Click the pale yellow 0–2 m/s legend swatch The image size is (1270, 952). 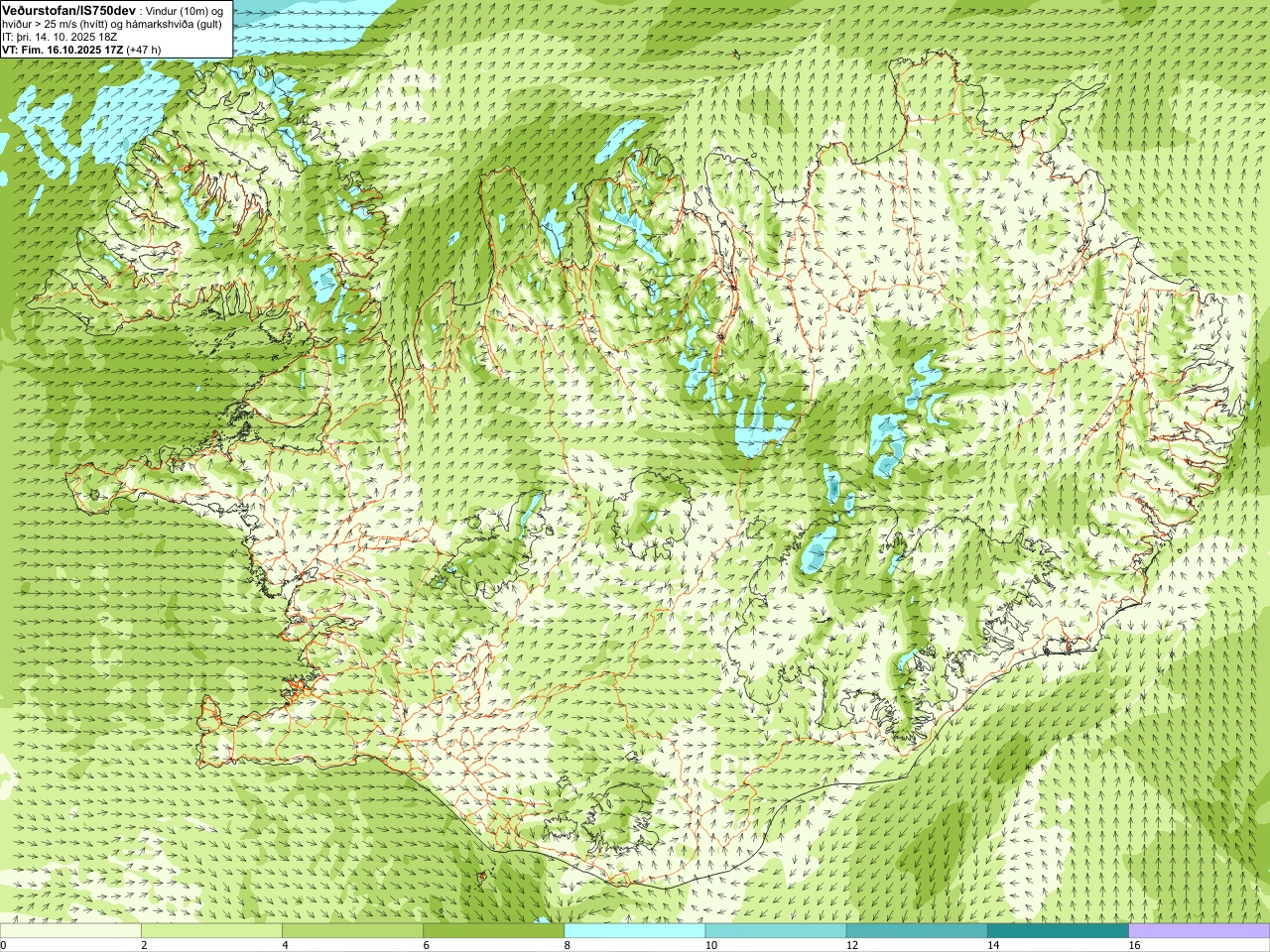70,931
